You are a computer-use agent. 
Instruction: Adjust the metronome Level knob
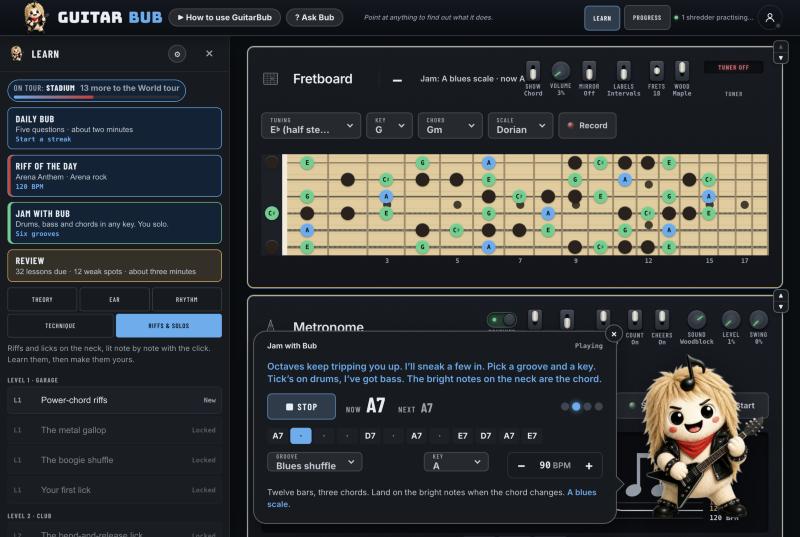pos(731,319)
